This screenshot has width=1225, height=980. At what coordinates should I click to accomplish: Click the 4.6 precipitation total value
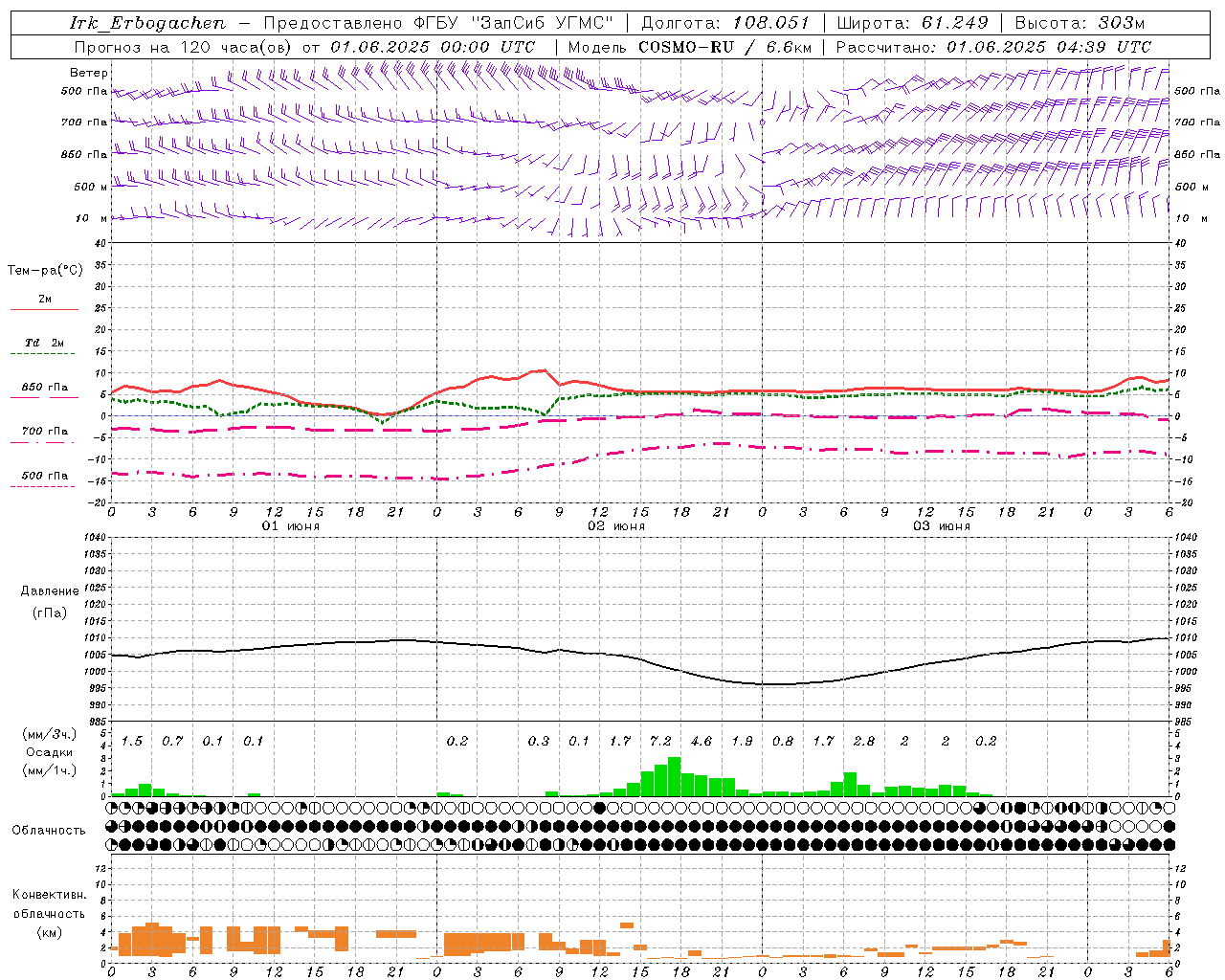[702, 742]
